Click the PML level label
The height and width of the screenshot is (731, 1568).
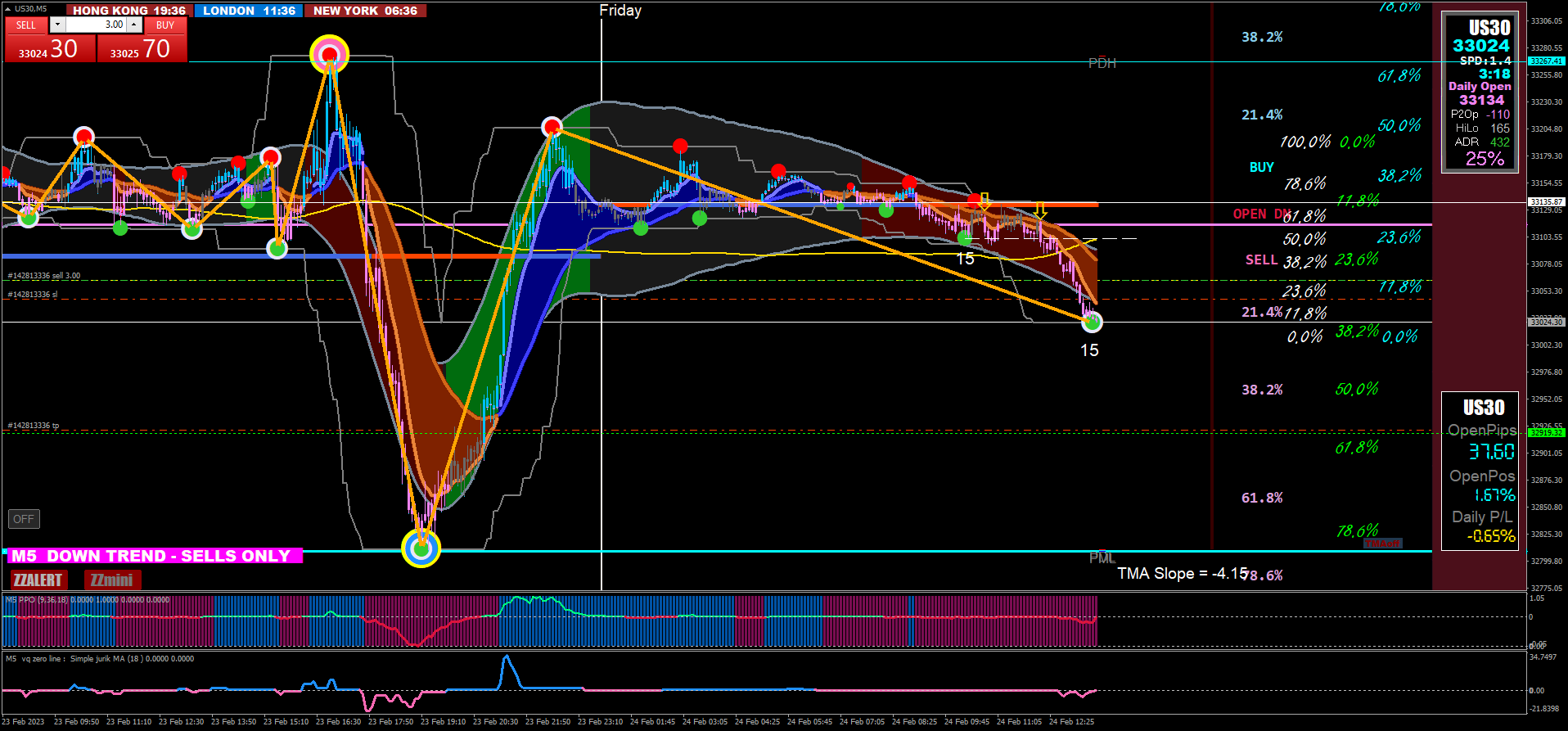coord(1102,557)
